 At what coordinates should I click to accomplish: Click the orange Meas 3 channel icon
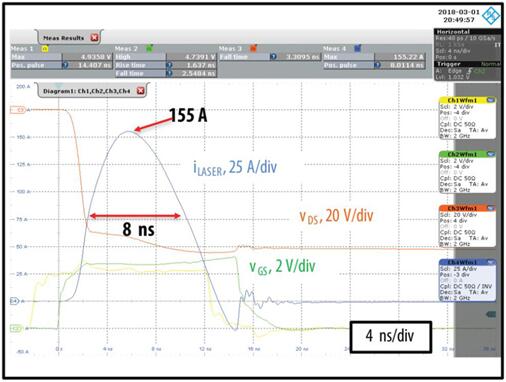(x=254, y=49)
